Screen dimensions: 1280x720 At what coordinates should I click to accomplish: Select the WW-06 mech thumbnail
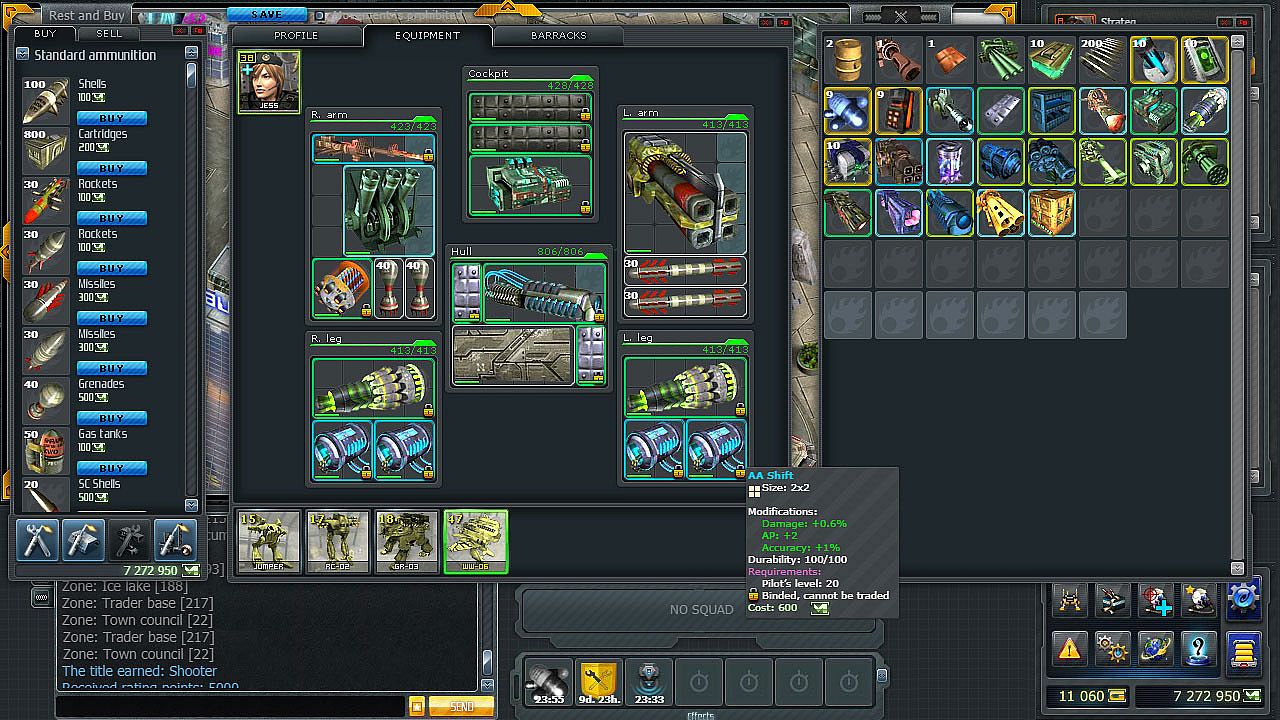tap(475, 542)
